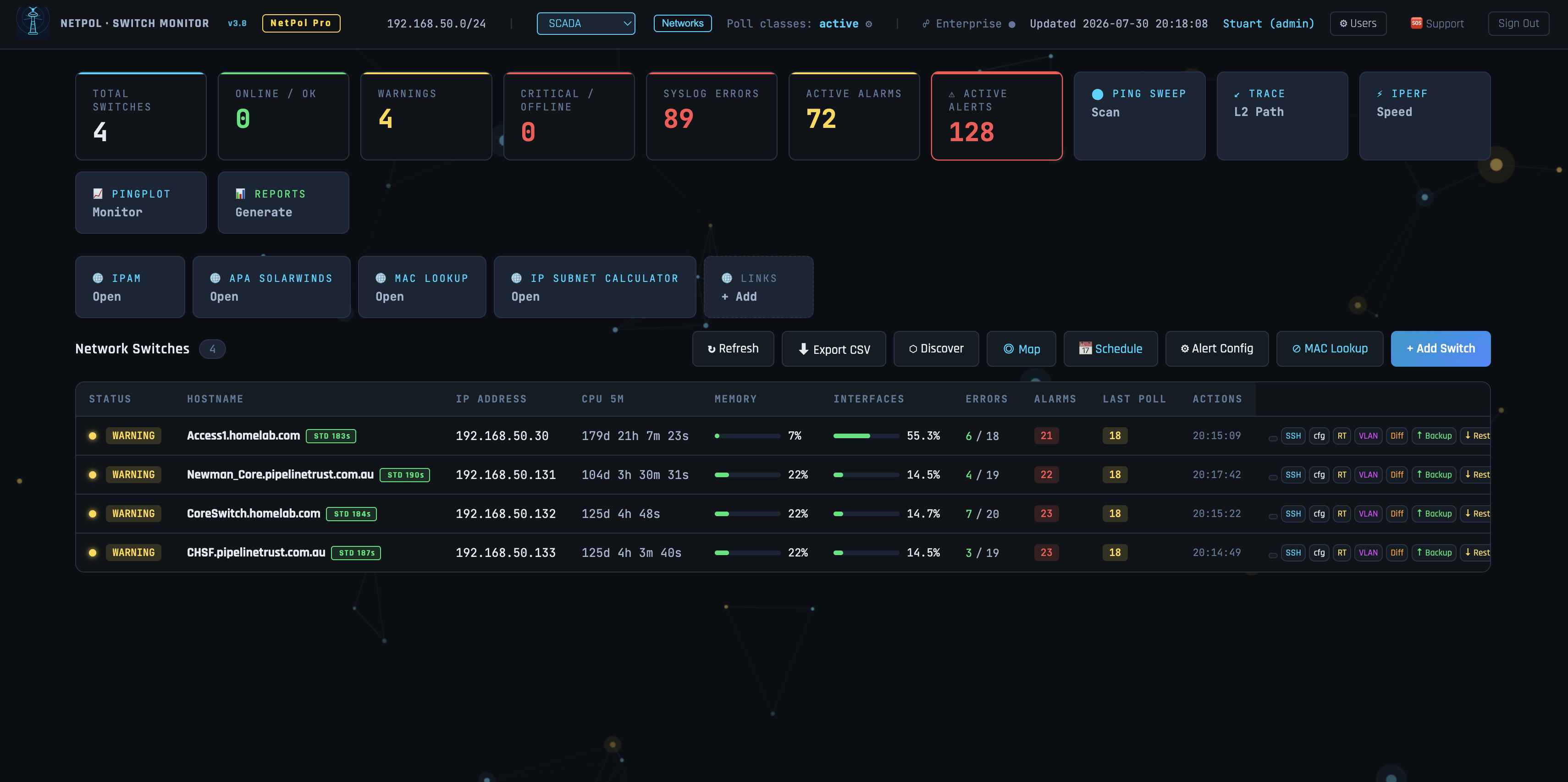Image resolution: width=1568 pixels, height=782 pixels.
Task: Click RT for CoreSwitch.homelab.com row
Action: pyautogui.click(x=1342, y=514)
